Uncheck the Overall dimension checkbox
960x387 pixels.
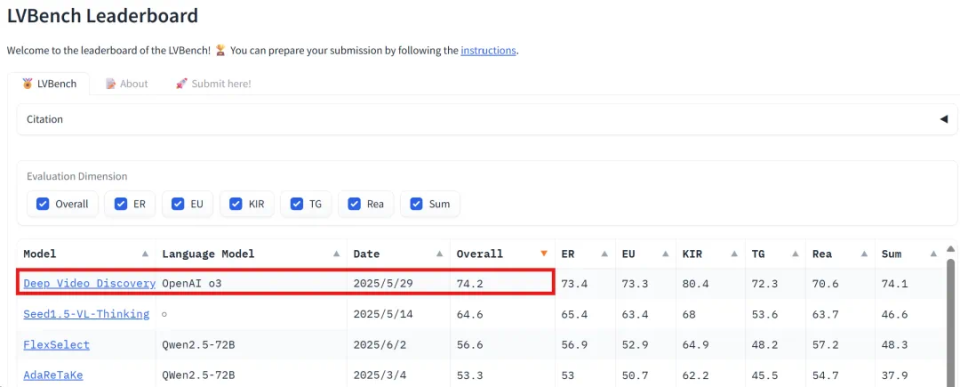(42, 204)
